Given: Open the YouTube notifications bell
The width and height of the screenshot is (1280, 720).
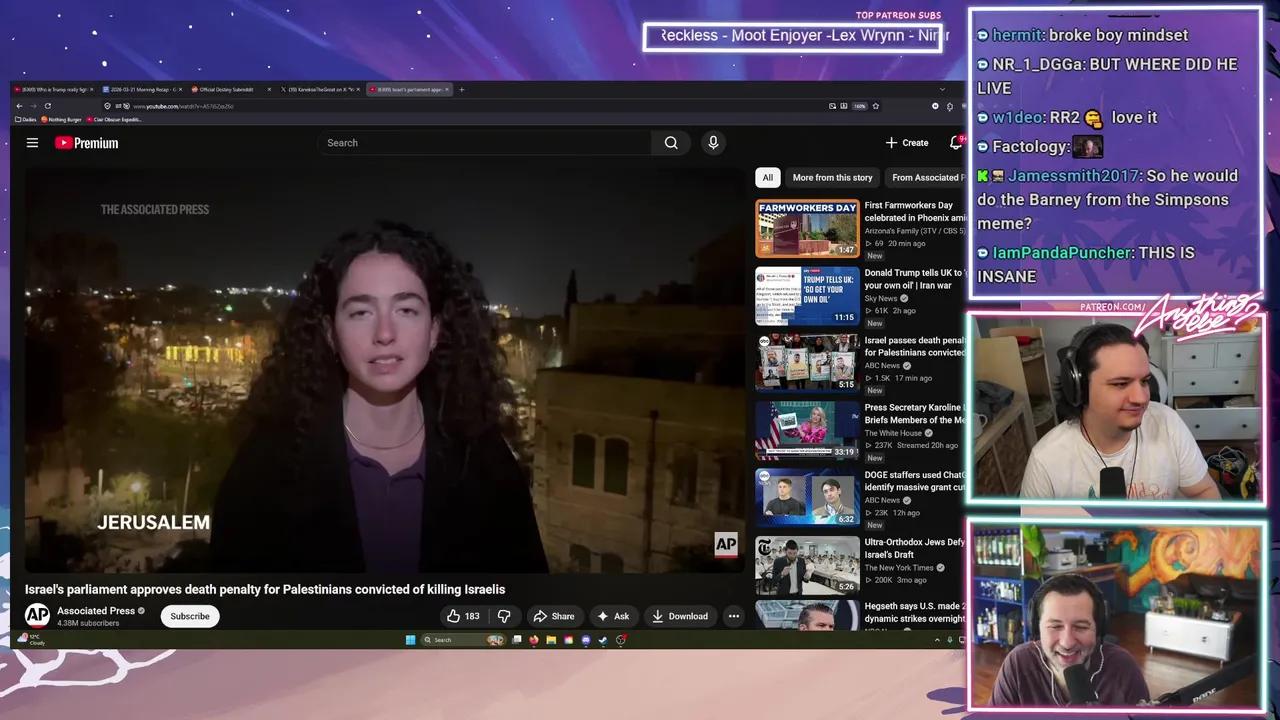Looking at the screenshot, I should (956, 143).
